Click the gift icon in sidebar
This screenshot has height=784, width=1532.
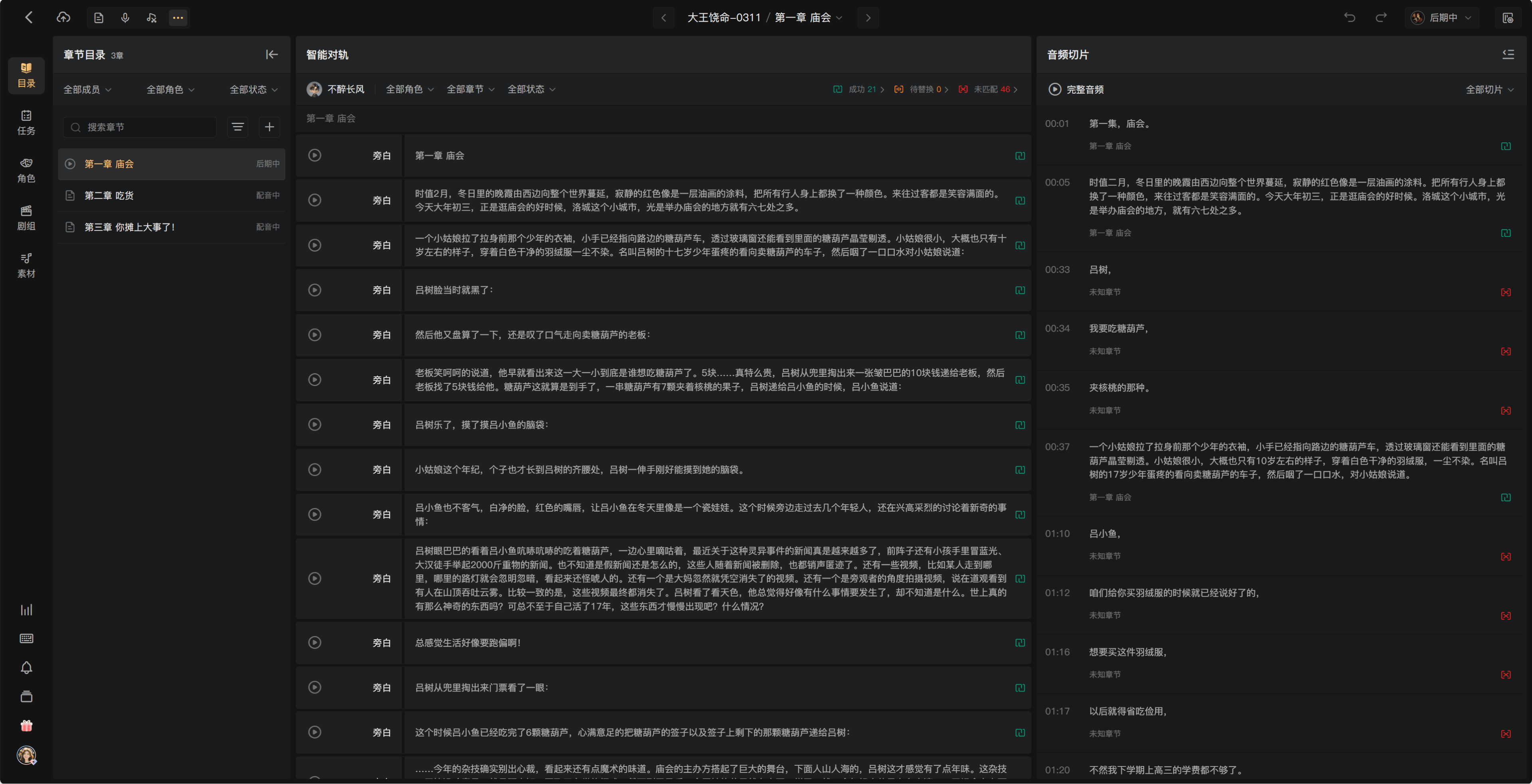click(26, 725)
